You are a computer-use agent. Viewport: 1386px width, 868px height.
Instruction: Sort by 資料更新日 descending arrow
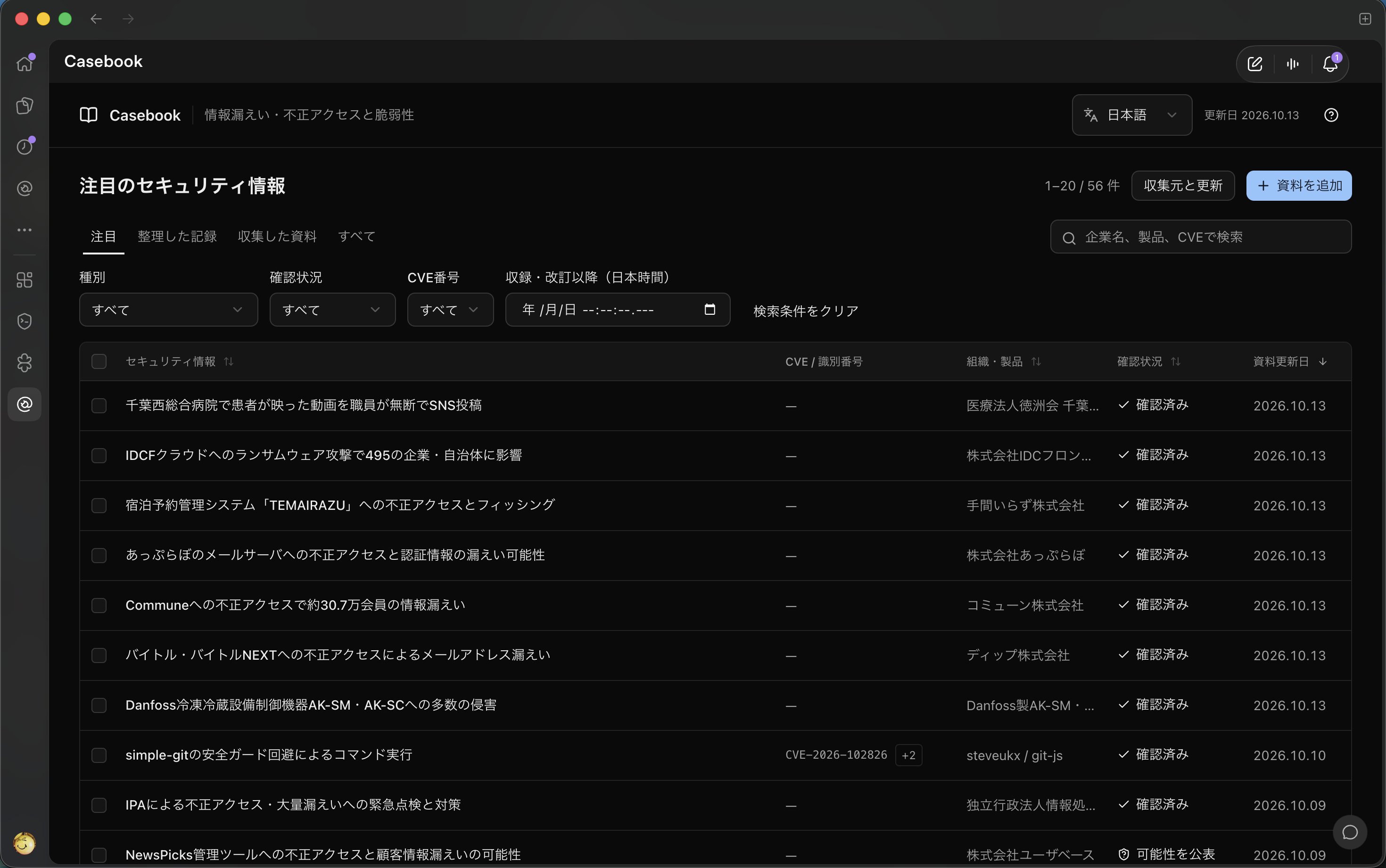[1323, 361]
